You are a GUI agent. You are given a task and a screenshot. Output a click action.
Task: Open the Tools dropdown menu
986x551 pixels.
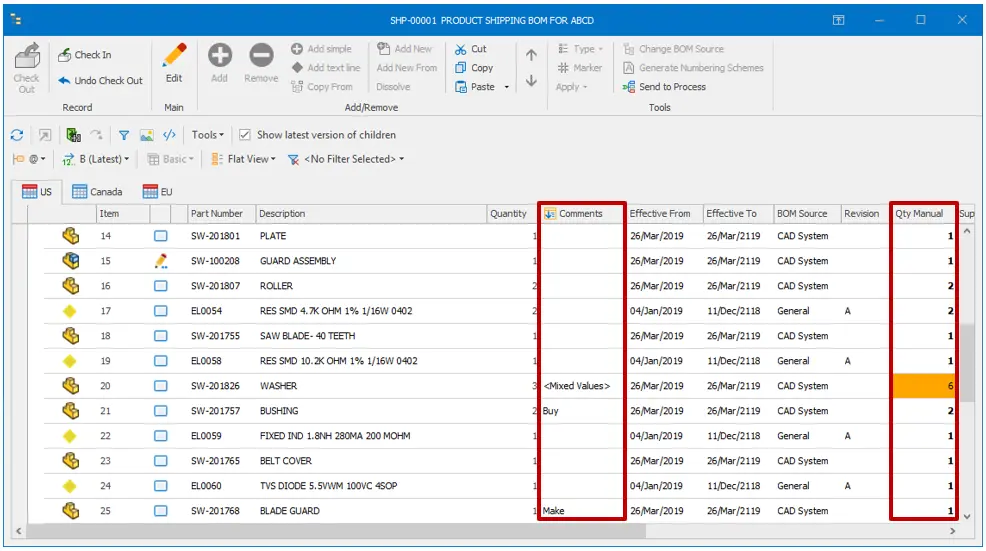(x=207, y=135)
